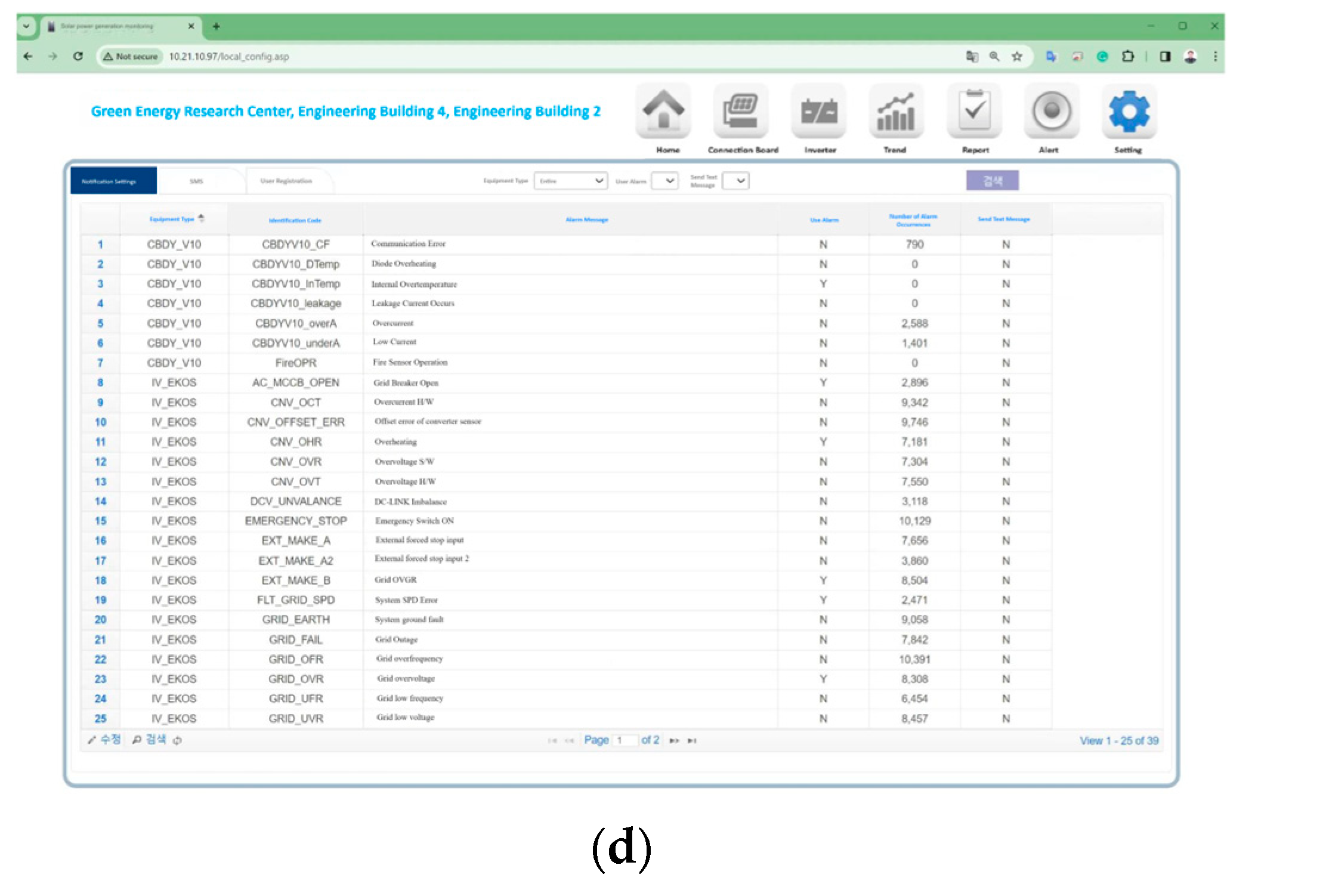Open the Equipment Type dropdown

click(x=571, y=181)
